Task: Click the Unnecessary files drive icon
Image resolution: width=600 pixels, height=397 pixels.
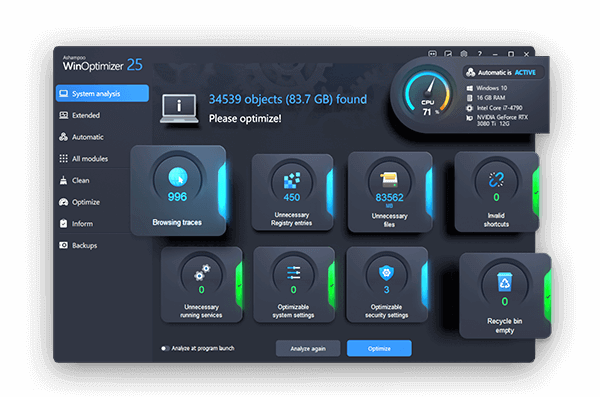Action: click(389, 180)
